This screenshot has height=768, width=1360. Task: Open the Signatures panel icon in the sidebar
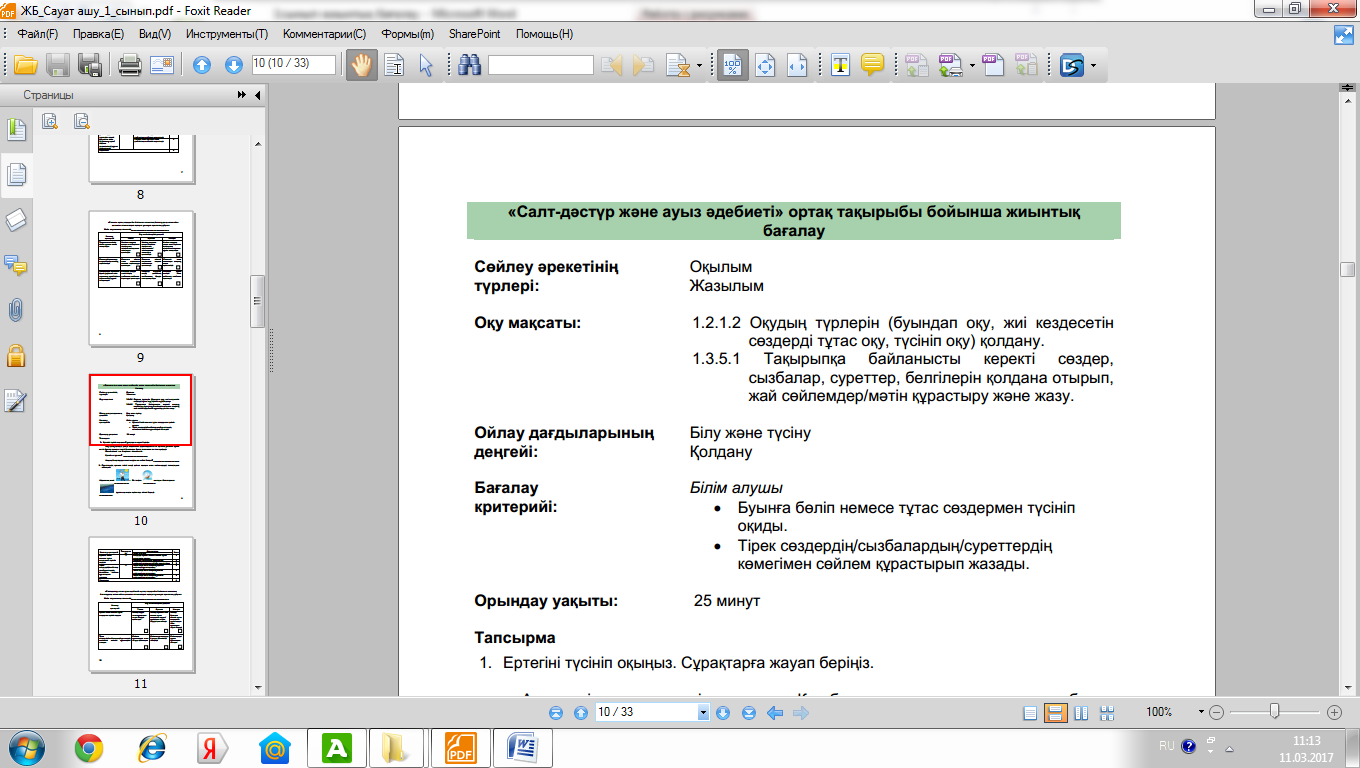pos(17,400)
